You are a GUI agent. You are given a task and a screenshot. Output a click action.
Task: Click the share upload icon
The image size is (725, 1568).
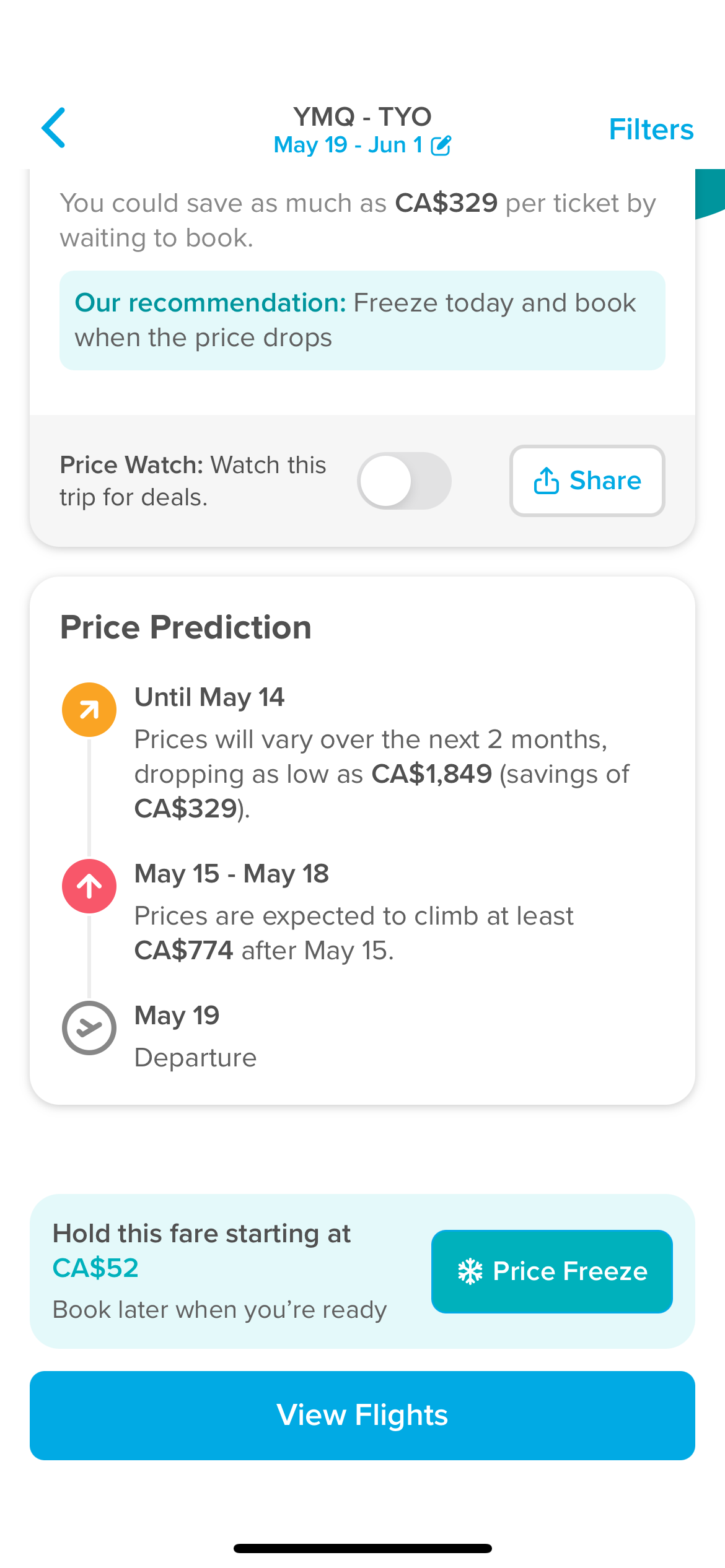click(x=546, y=481)
